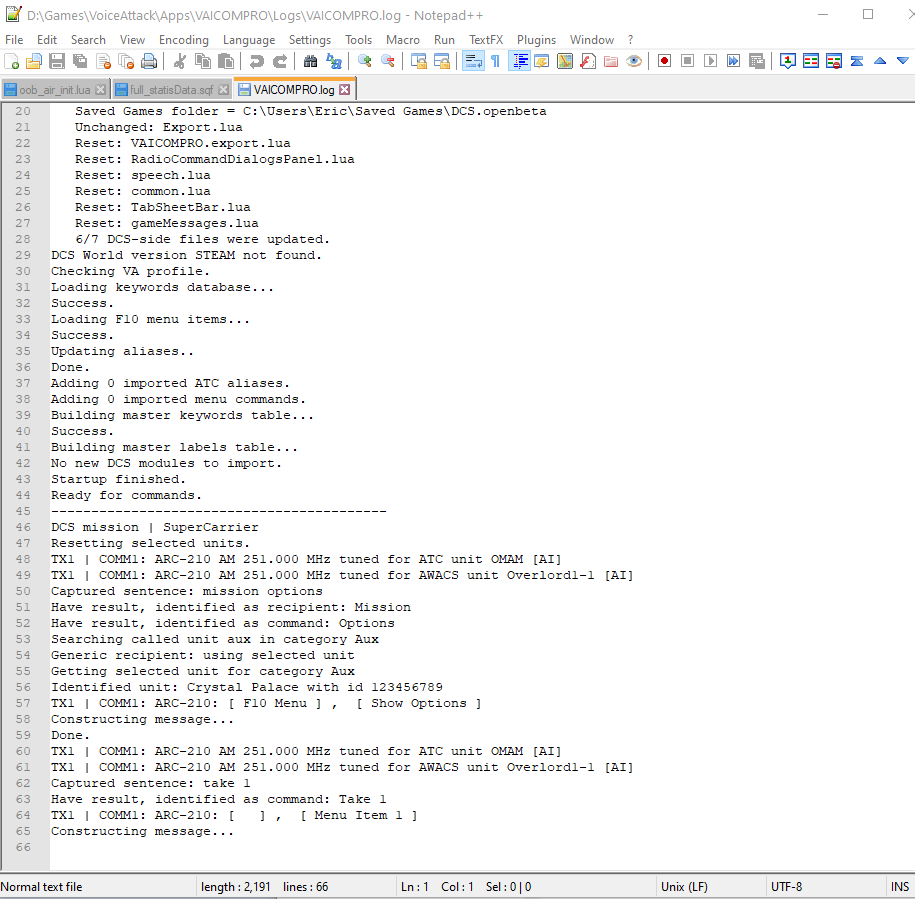Screen dimensions: 915x899
Task: Click the compare bookmark icon with number 1
Action: pyautogui.click(x=788, y=61)
